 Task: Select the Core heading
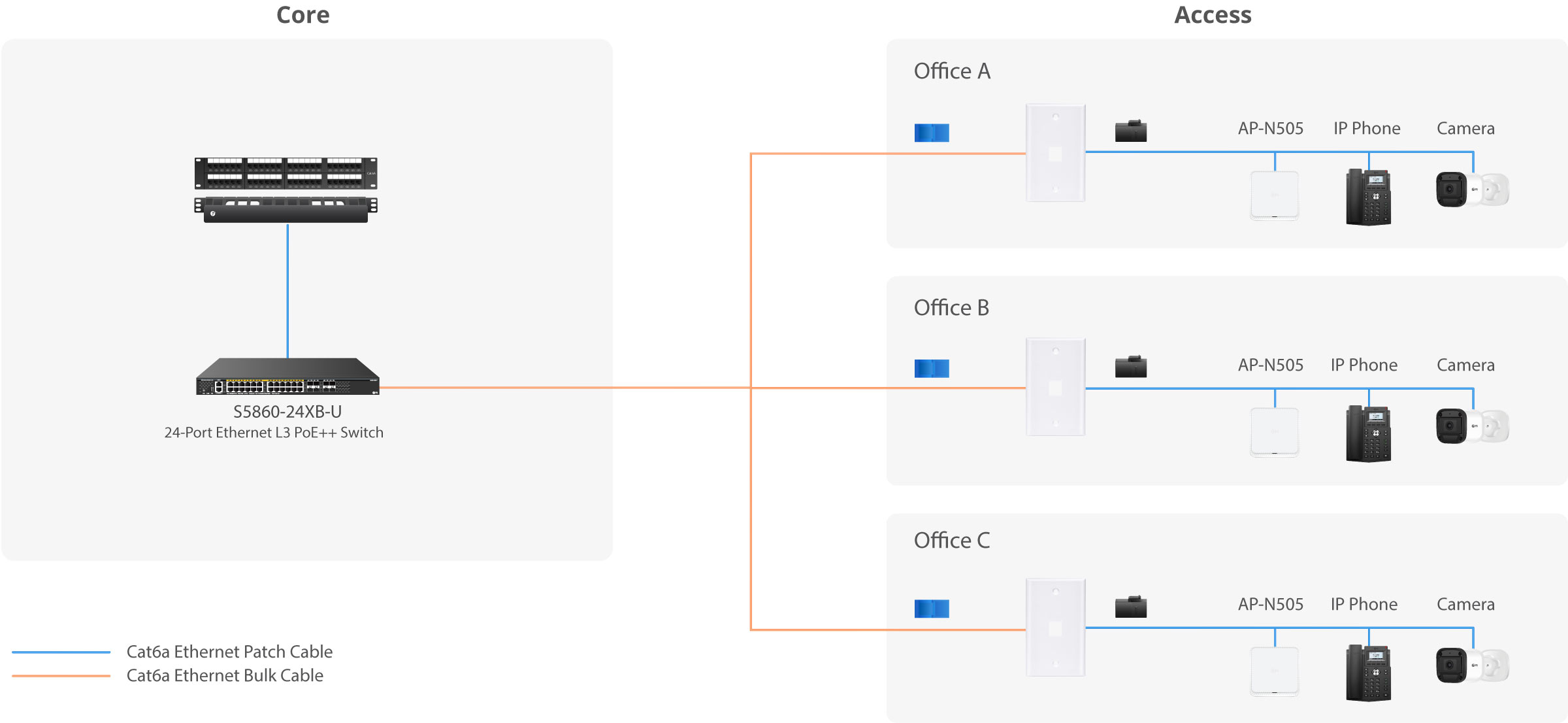[303, 15]
